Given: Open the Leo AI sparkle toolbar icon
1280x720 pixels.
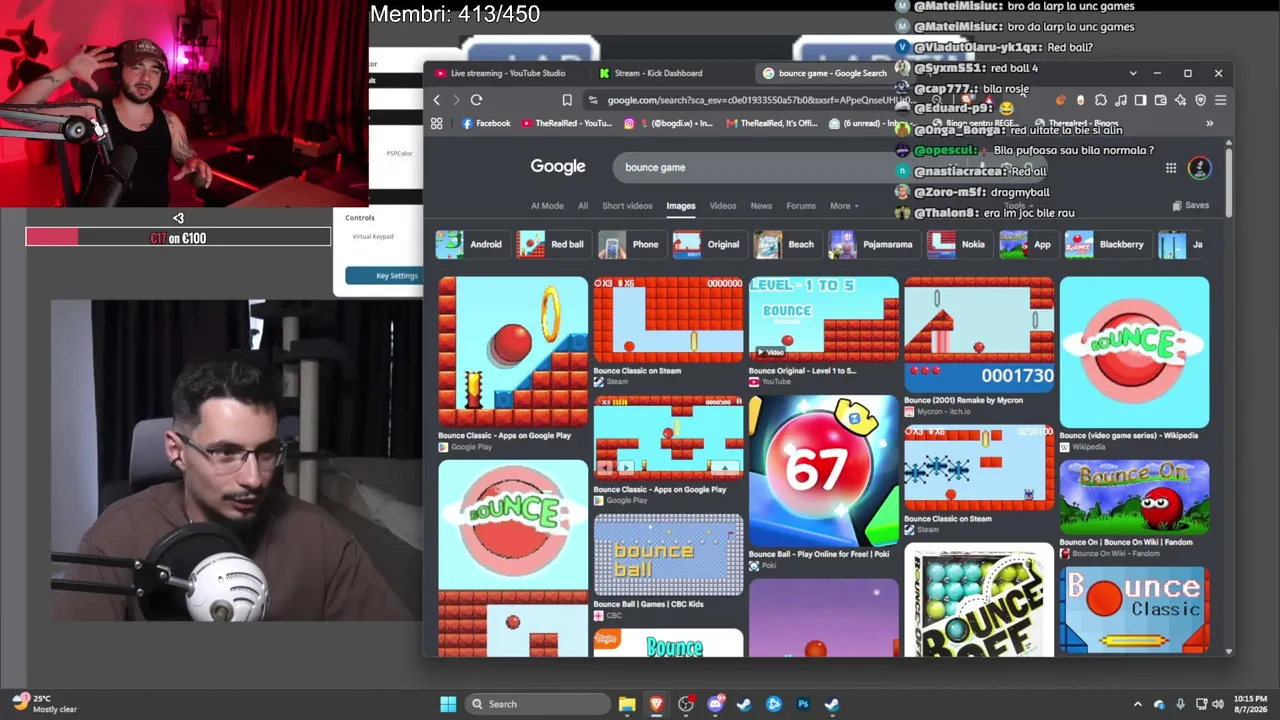Looking at the screenshot, I should coord(1180,100).
